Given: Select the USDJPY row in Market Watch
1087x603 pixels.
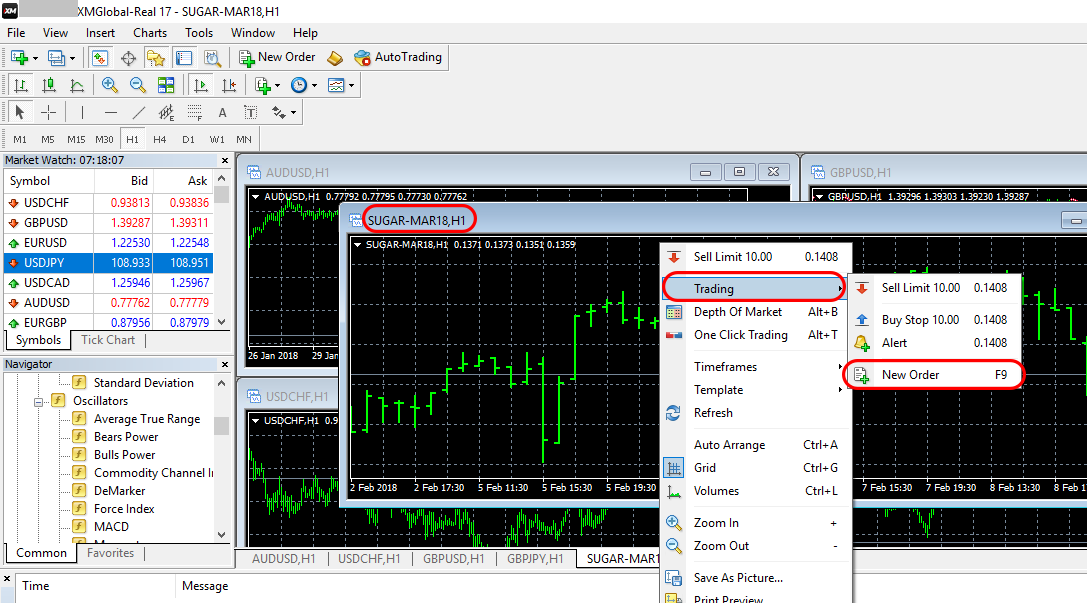Looking at the screenshot, I should tap(108, 263).
